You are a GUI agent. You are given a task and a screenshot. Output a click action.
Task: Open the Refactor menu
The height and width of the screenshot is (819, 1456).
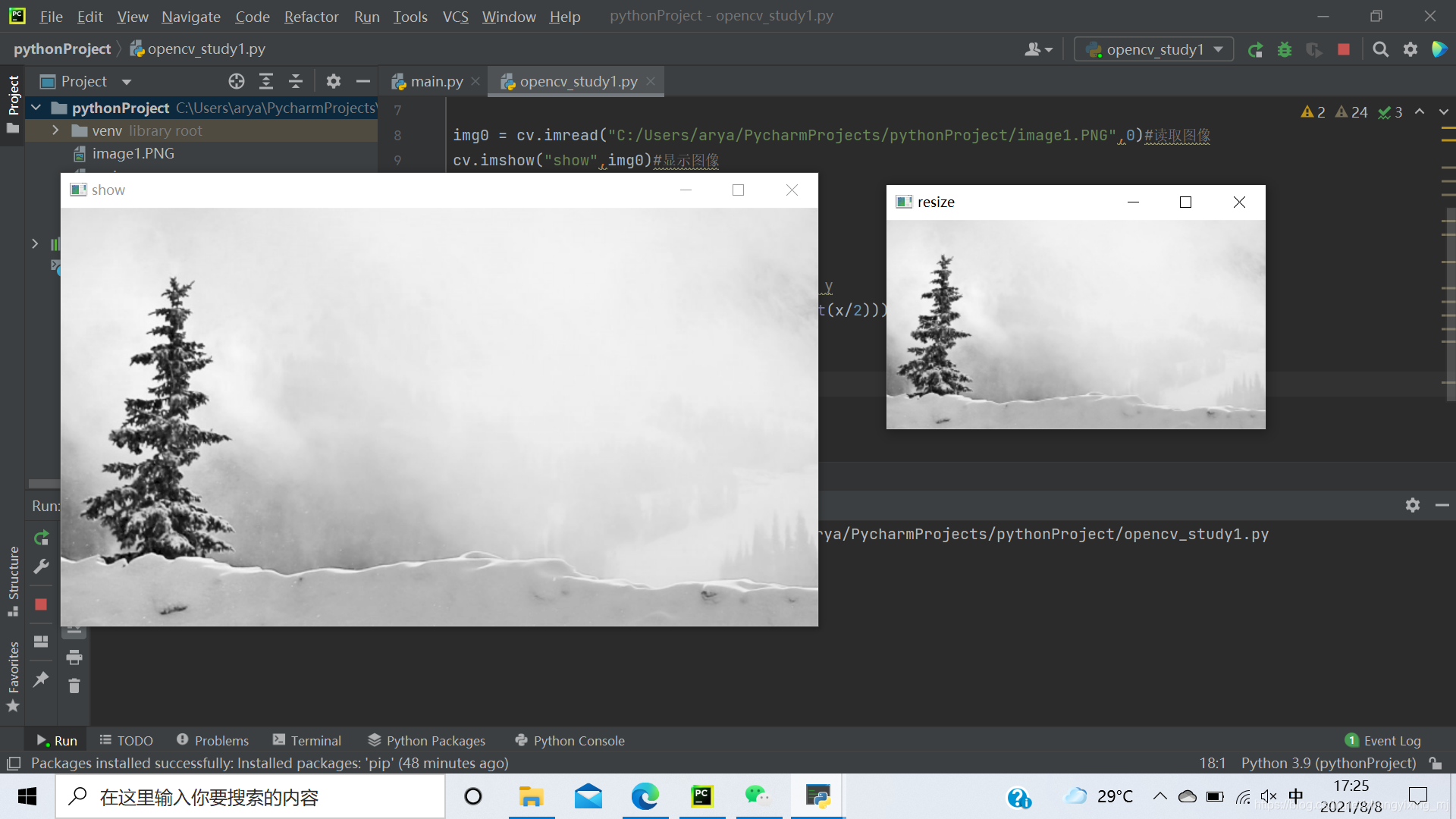tap(311, 16)
